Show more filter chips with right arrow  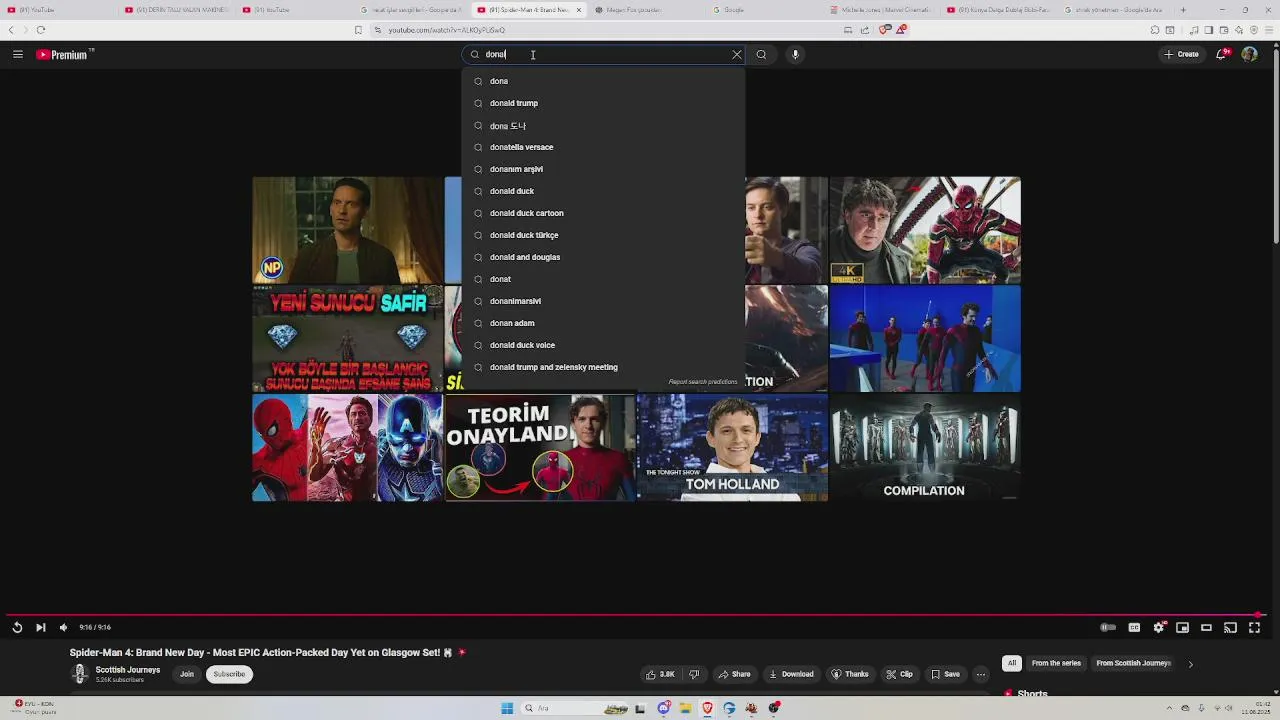click(x=1190, y=663)
